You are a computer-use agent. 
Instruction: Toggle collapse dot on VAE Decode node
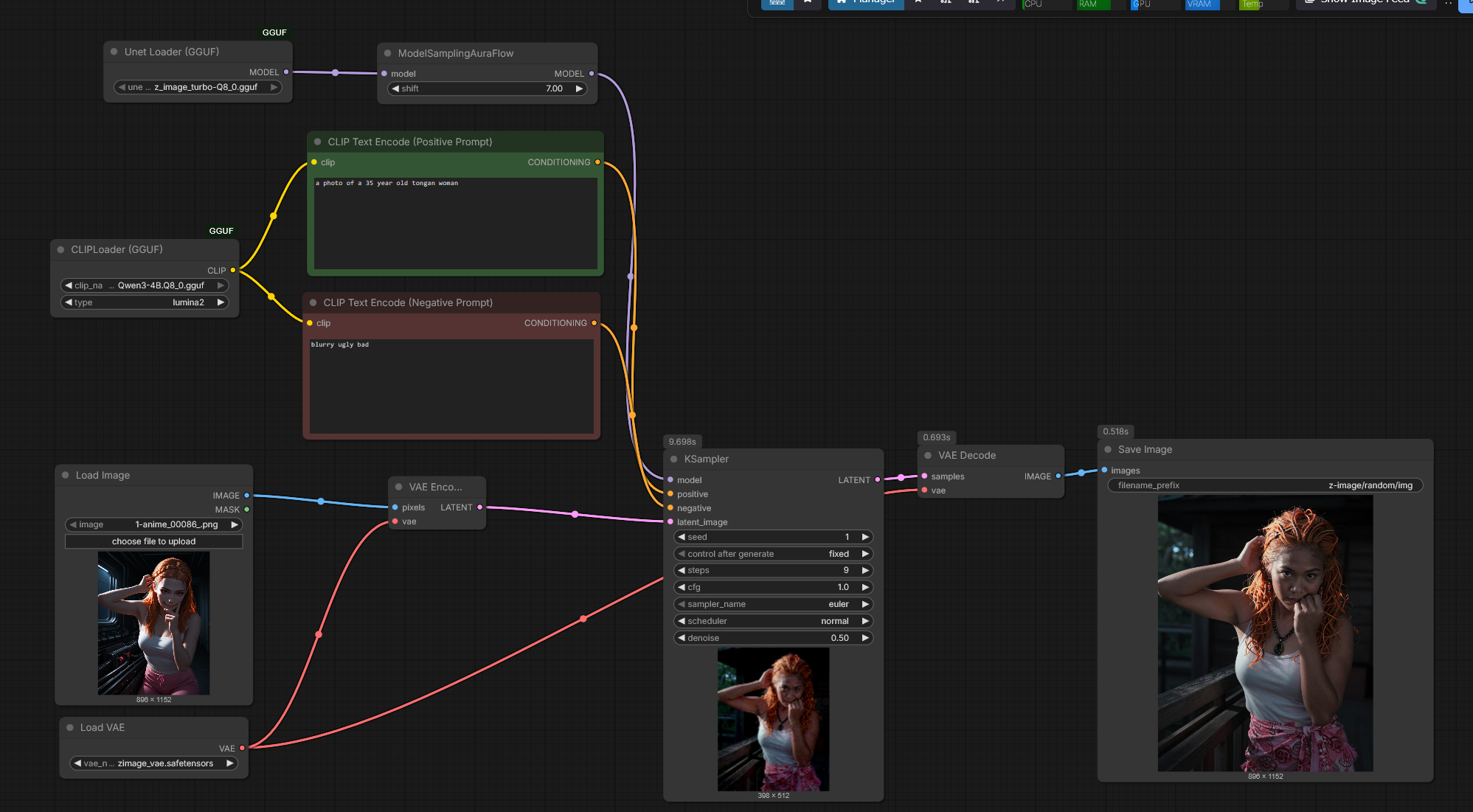click(928, 455)
